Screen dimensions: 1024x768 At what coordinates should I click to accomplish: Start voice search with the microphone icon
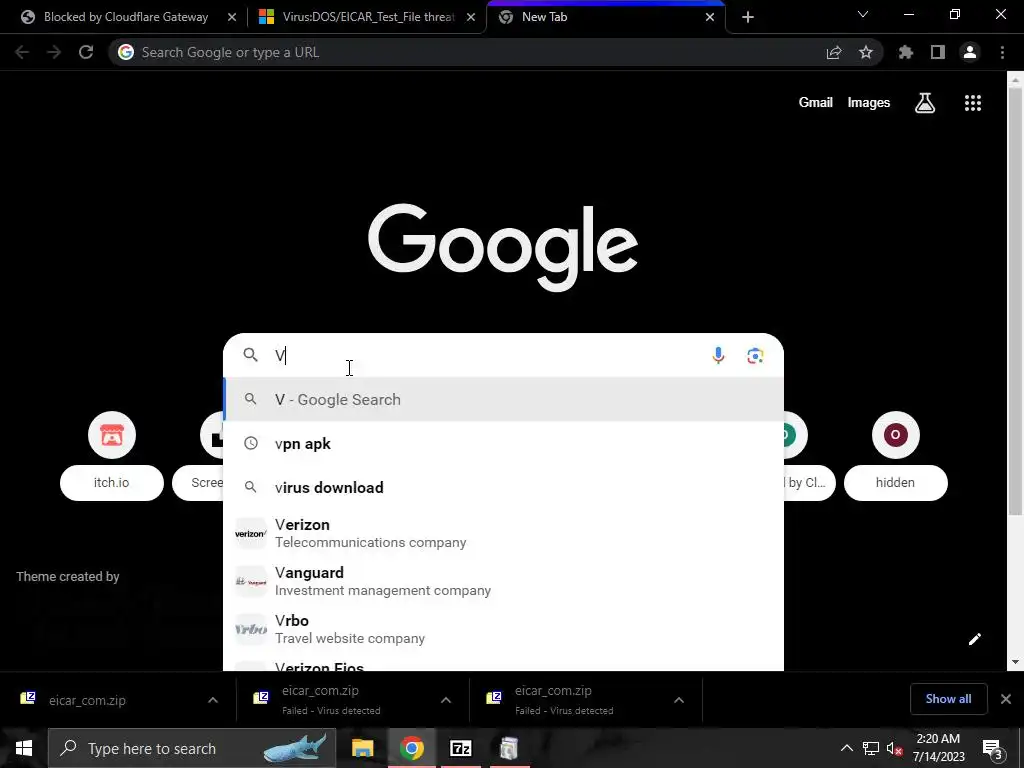[718, 355]
